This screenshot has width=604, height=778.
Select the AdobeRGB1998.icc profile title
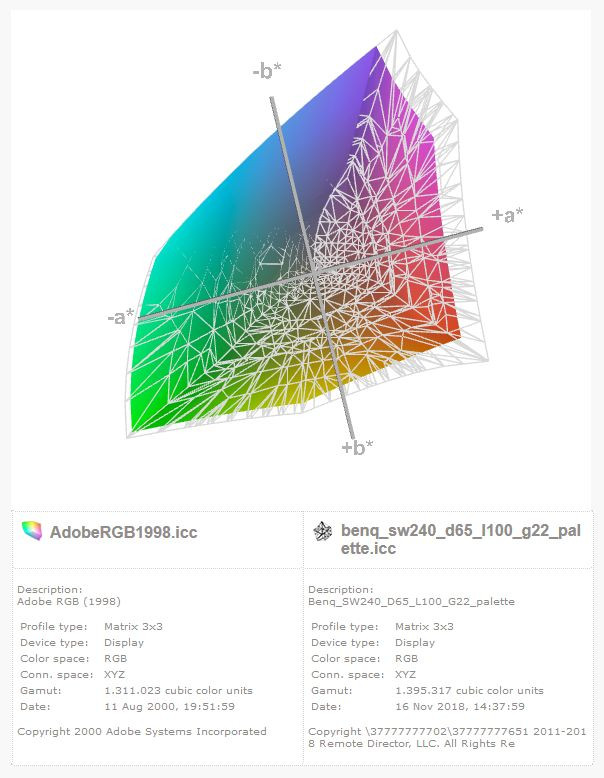tap(124, 532)
